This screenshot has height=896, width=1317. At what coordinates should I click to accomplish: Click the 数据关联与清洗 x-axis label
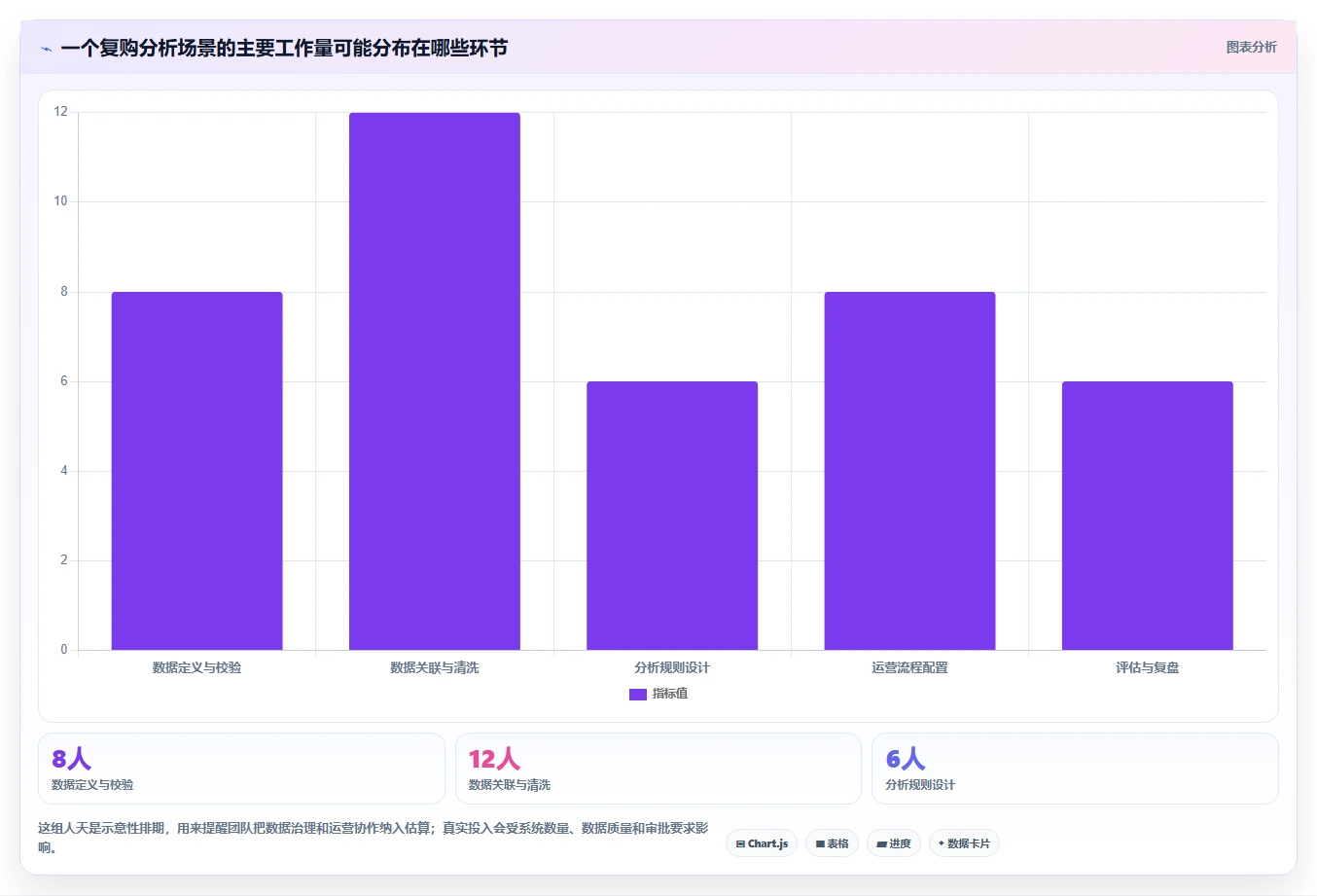tap(435, 667)
